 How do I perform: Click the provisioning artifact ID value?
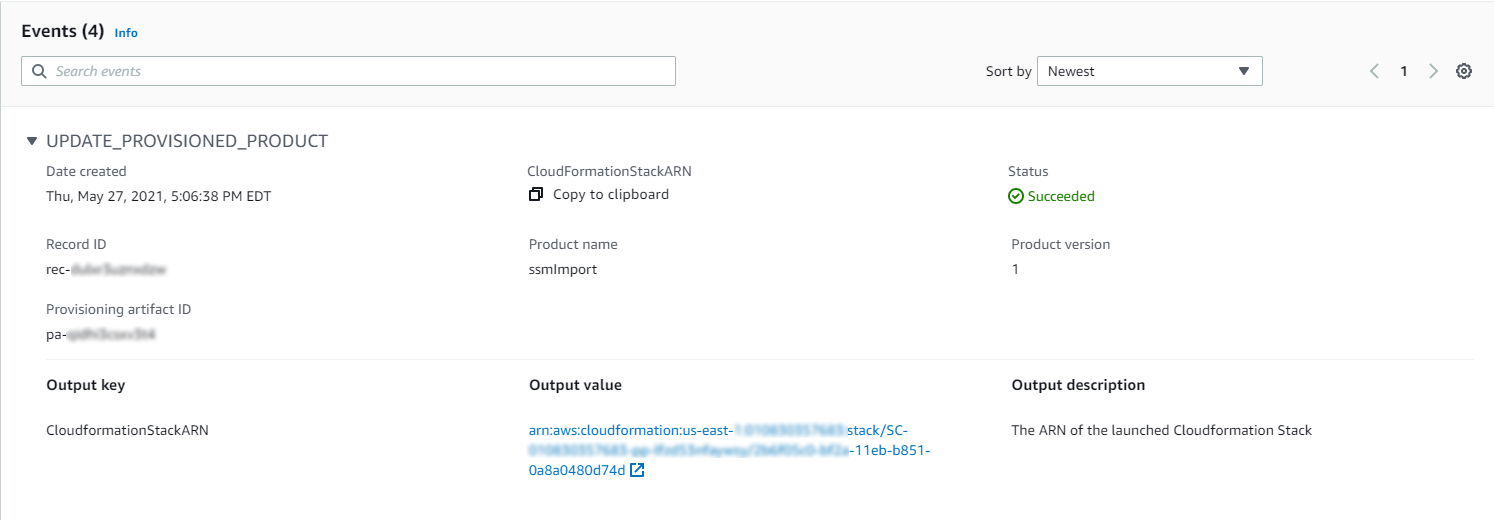(101, 335)
